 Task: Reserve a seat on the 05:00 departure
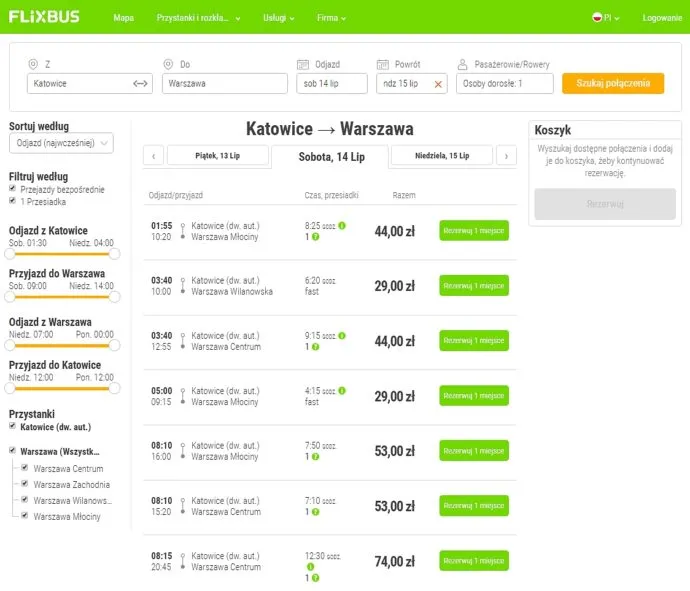click(x=473, y=395)
